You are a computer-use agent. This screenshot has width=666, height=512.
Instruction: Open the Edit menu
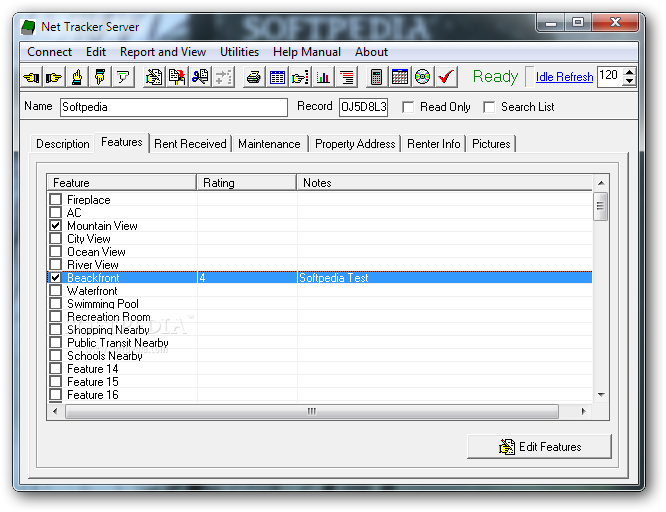coord(96,52)
